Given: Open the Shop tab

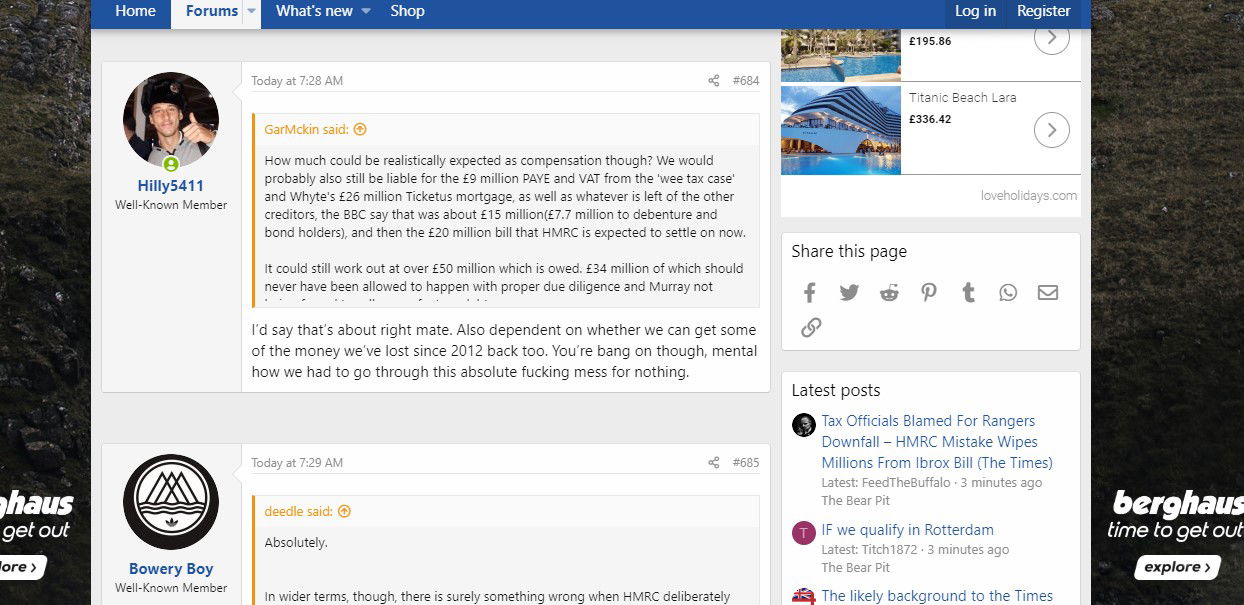Looking at the screenshot, I should point(407,12).
